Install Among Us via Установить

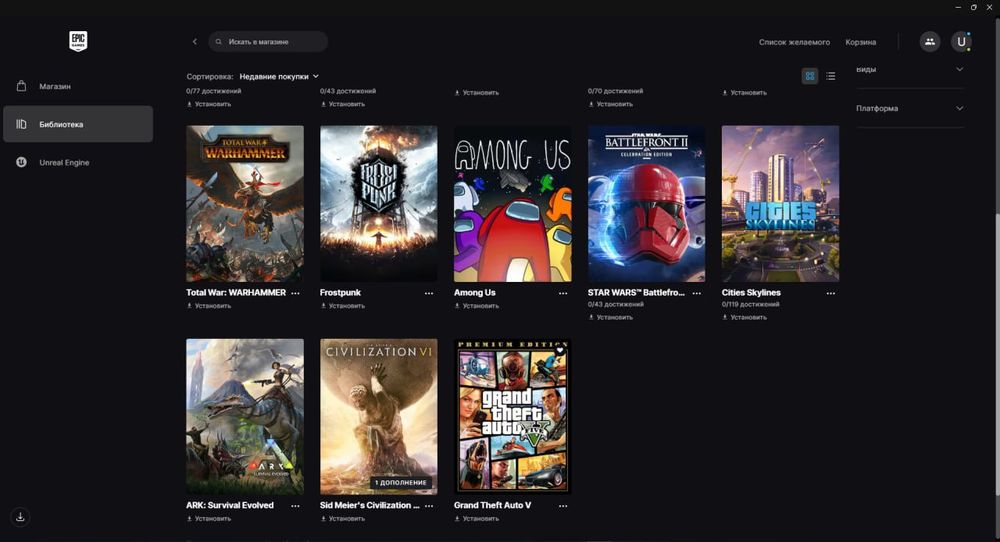pos(477,306)
